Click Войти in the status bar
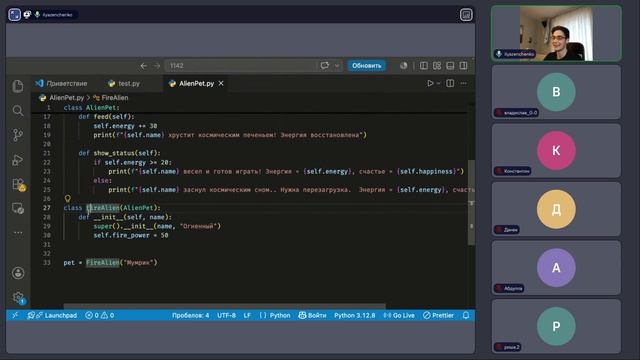This screenshot has height=360, width=640. click(312, 316)
